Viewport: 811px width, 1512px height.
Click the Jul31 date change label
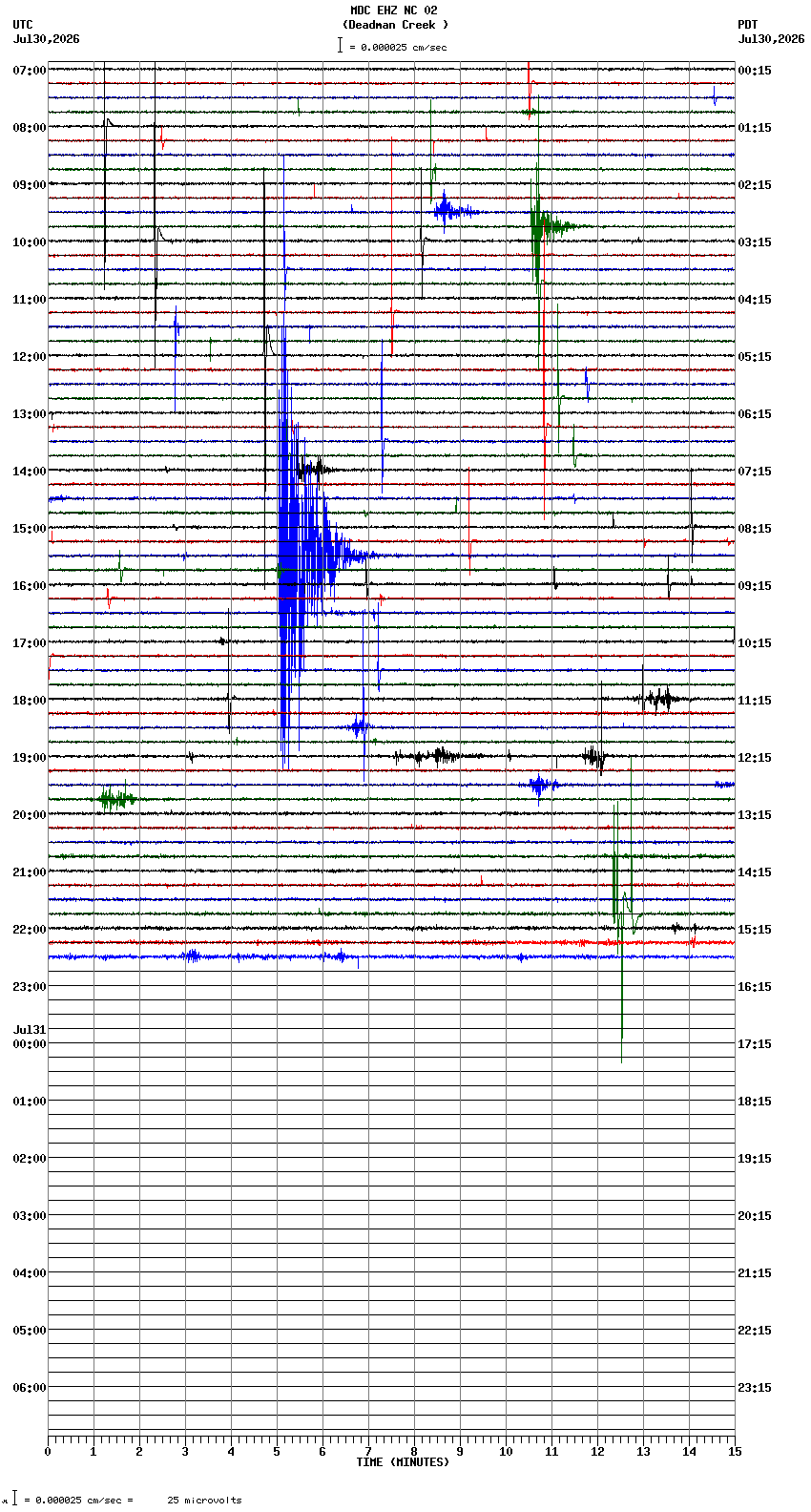[30, 1030]
